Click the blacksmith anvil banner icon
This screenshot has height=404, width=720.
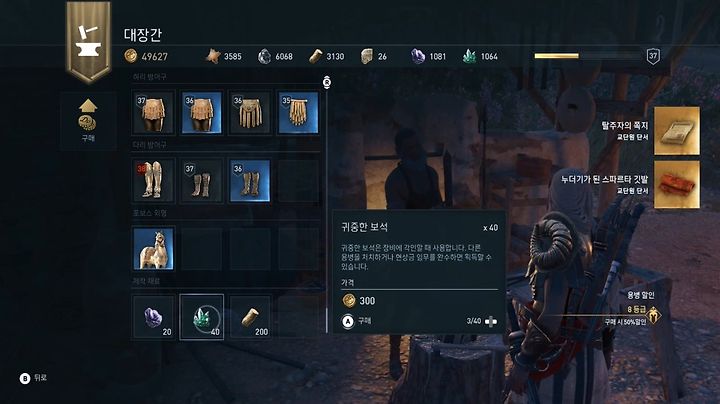pos(89,41)
